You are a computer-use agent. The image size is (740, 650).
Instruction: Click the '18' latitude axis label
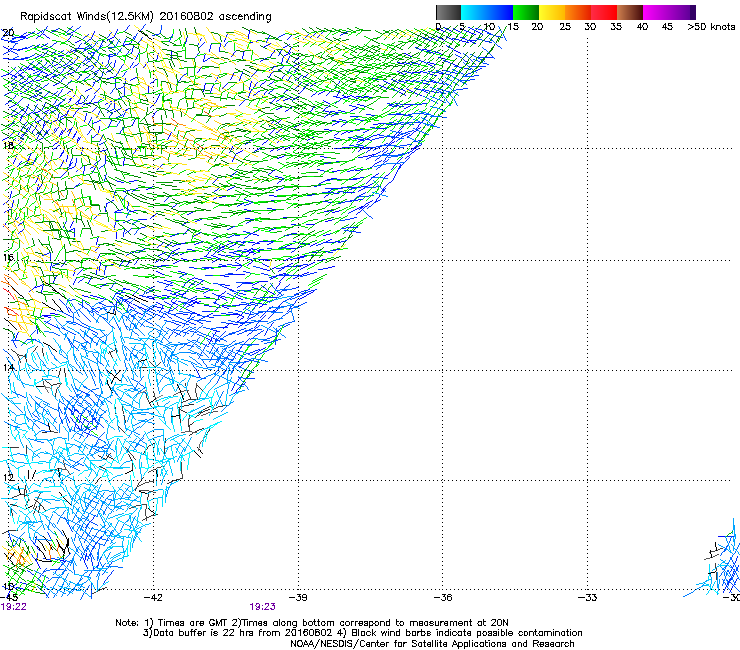pos(8,145)
